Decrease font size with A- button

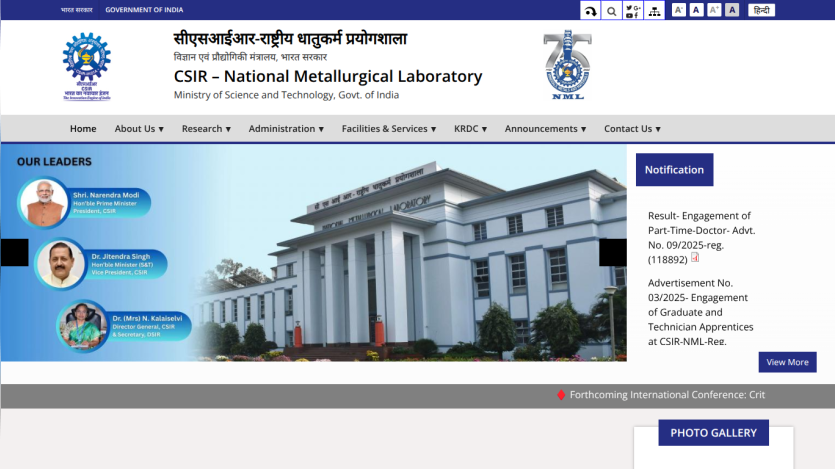pyautogui.click(x=678, y=10)
